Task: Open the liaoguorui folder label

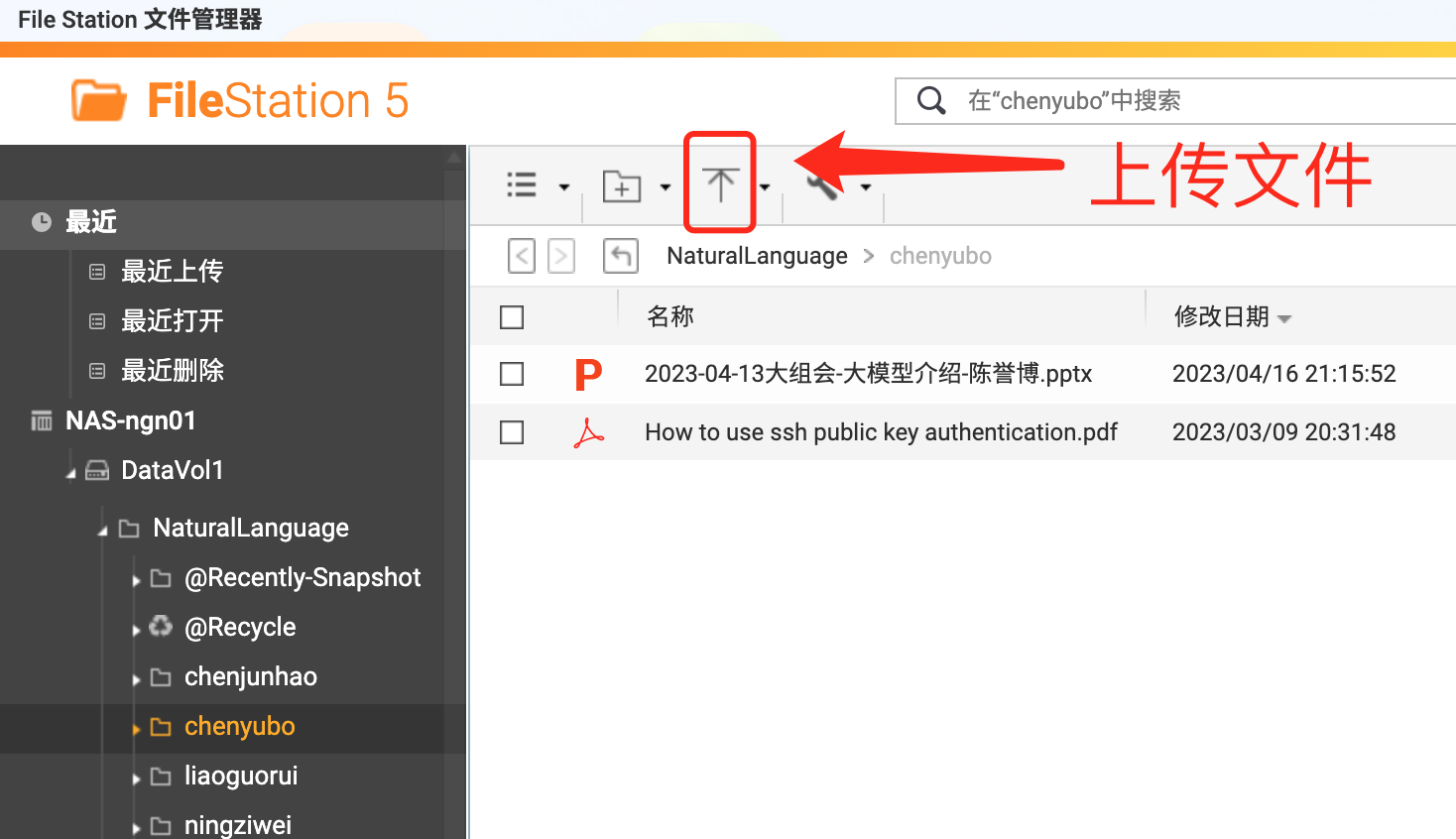Action: 241,776
